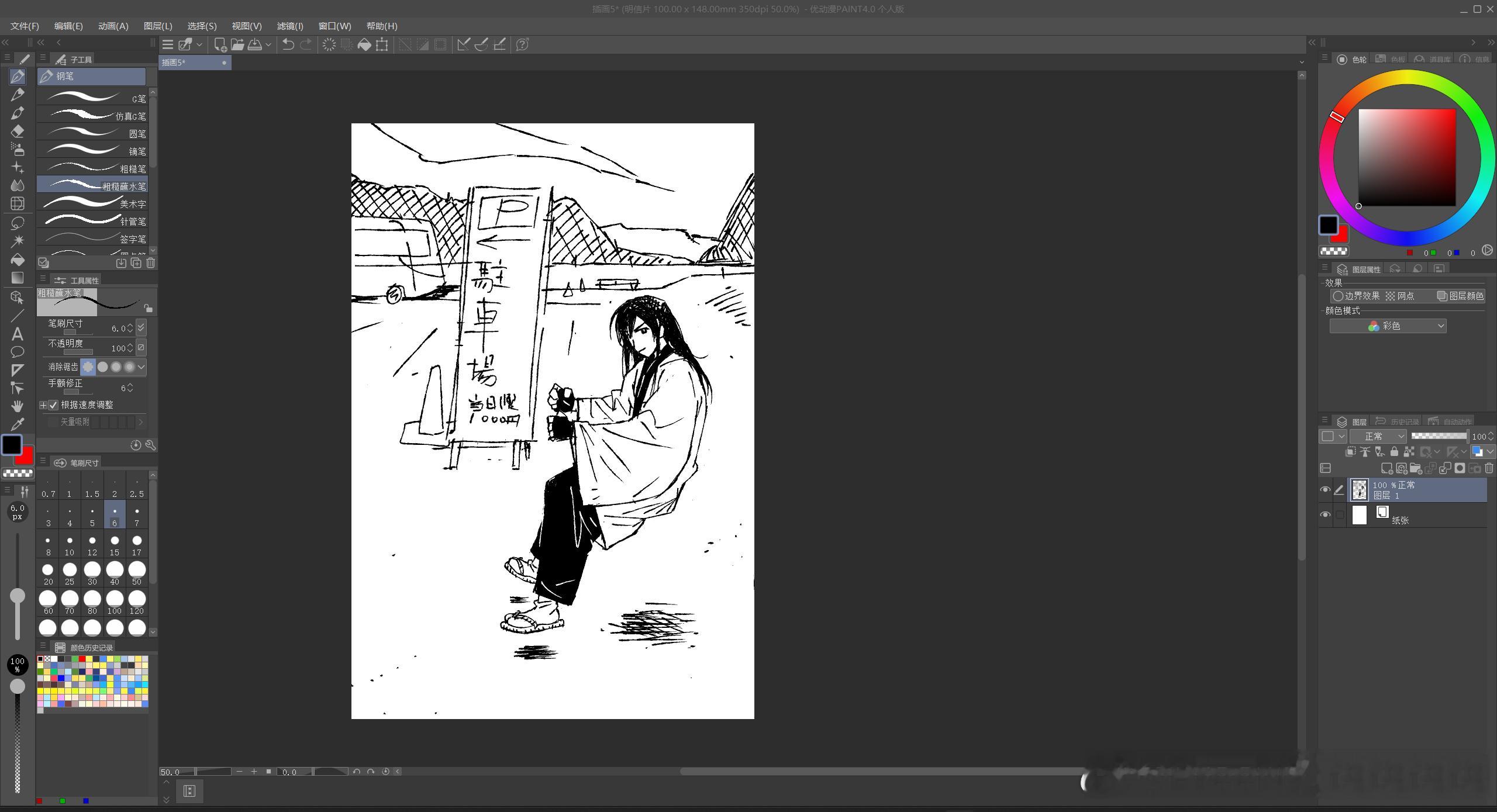Open the 滤镜(I) menu
The width and height of the screenshot is (1497, 812).
point(290,26)
